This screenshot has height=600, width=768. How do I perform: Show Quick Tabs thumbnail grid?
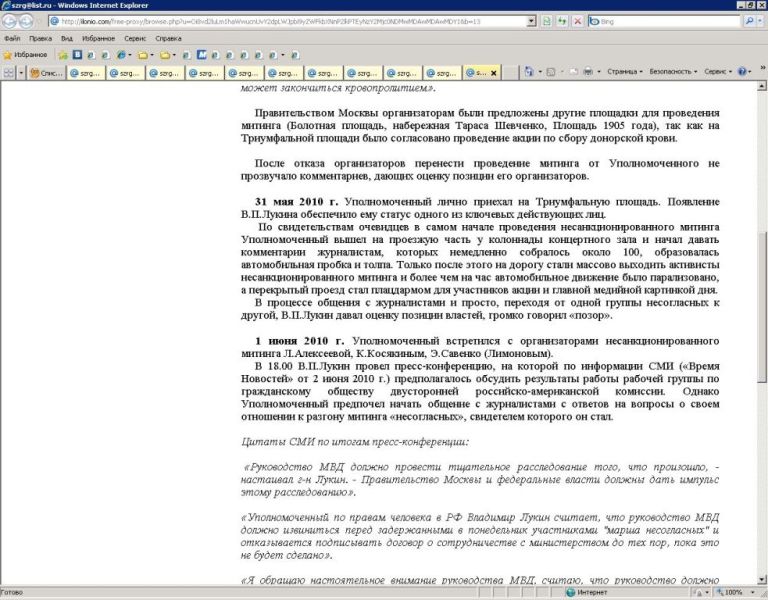click(x=9, y=72)
